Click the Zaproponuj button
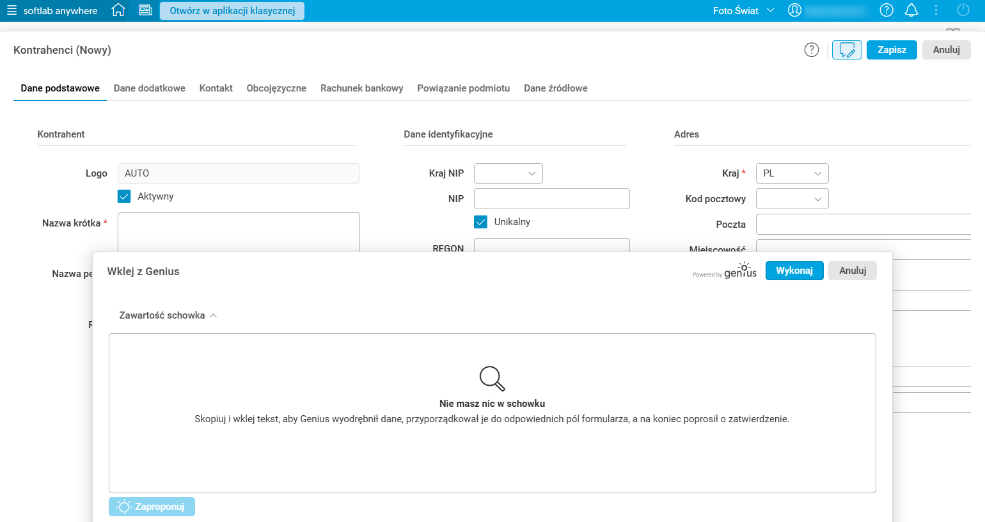Viewport: 985px width, 522px height. tap(151, 506)
